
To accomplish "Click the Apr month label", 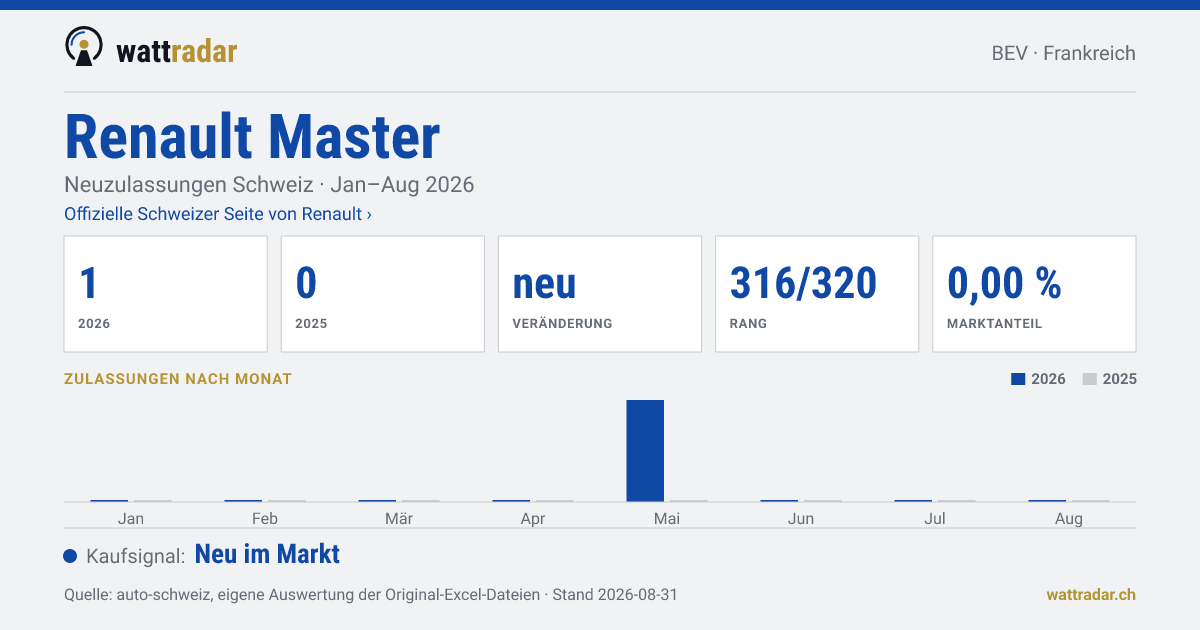I will pyautogui.click(x=533, y=518).
